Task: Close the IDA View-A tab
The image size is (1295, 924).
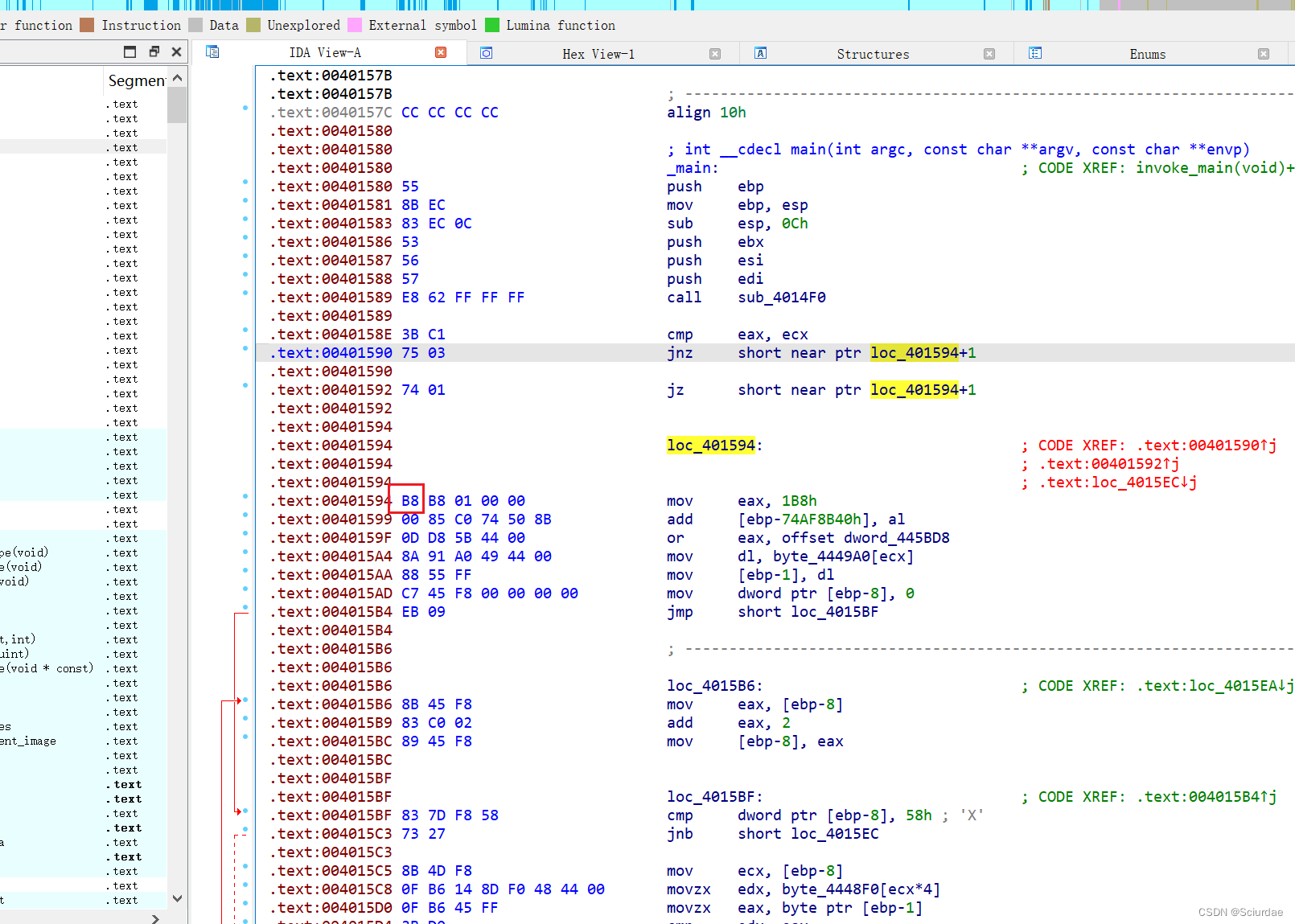Action: 441,52
